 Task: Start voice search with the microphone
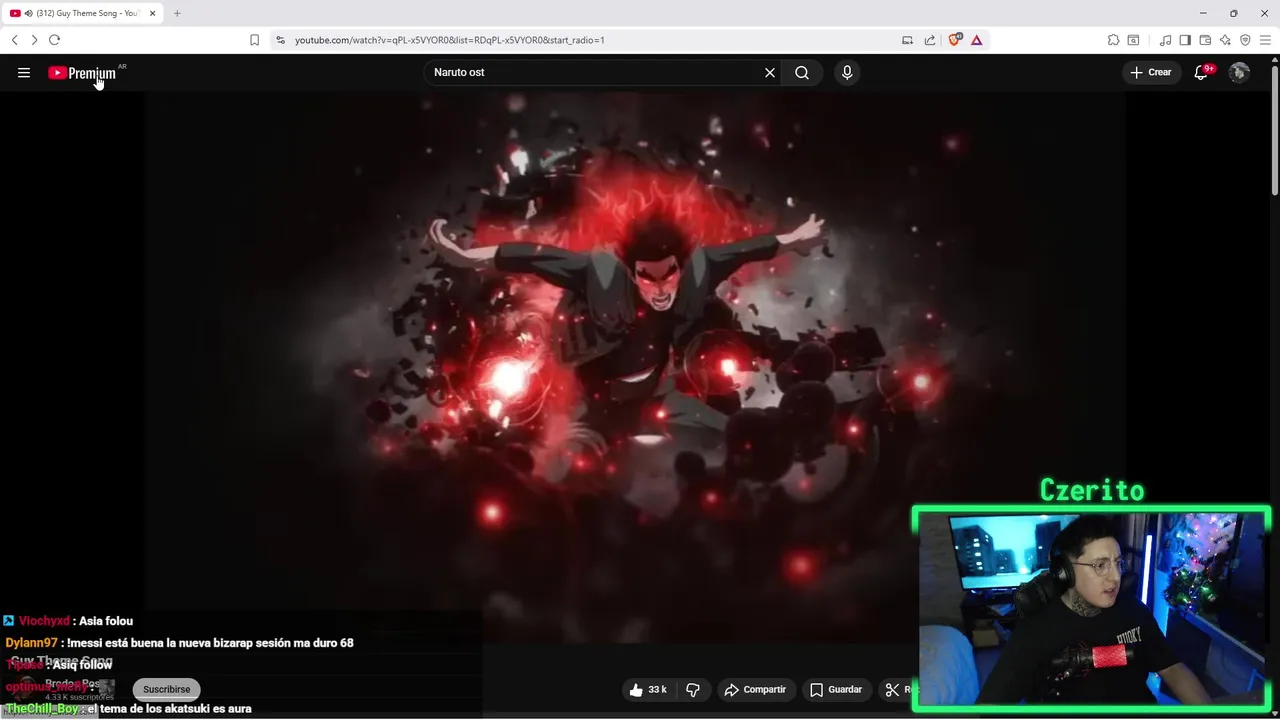(x=847, y=72)
